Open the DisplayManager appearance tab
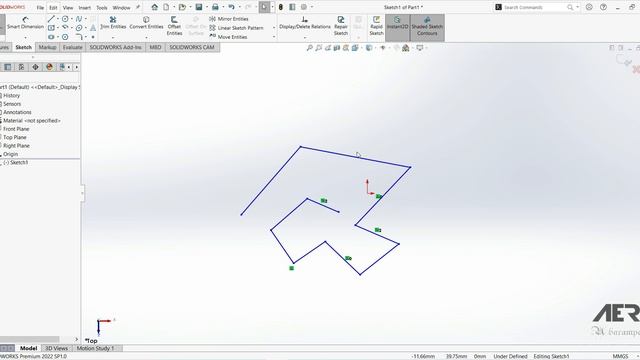 (49, 67)
